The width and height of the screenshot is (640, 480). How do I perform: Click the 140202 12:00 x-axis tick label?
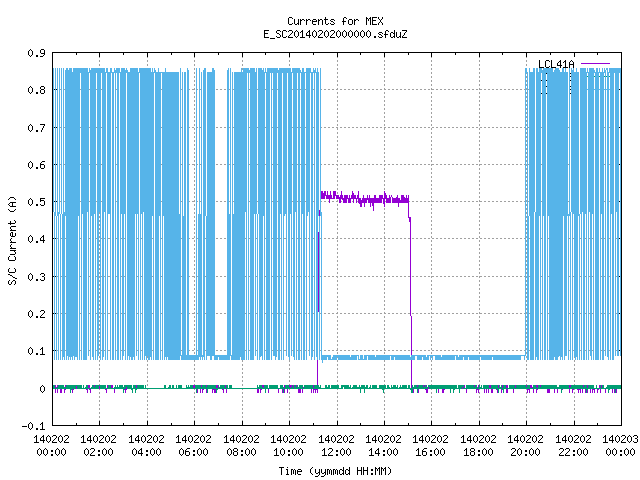coord(336,446)
